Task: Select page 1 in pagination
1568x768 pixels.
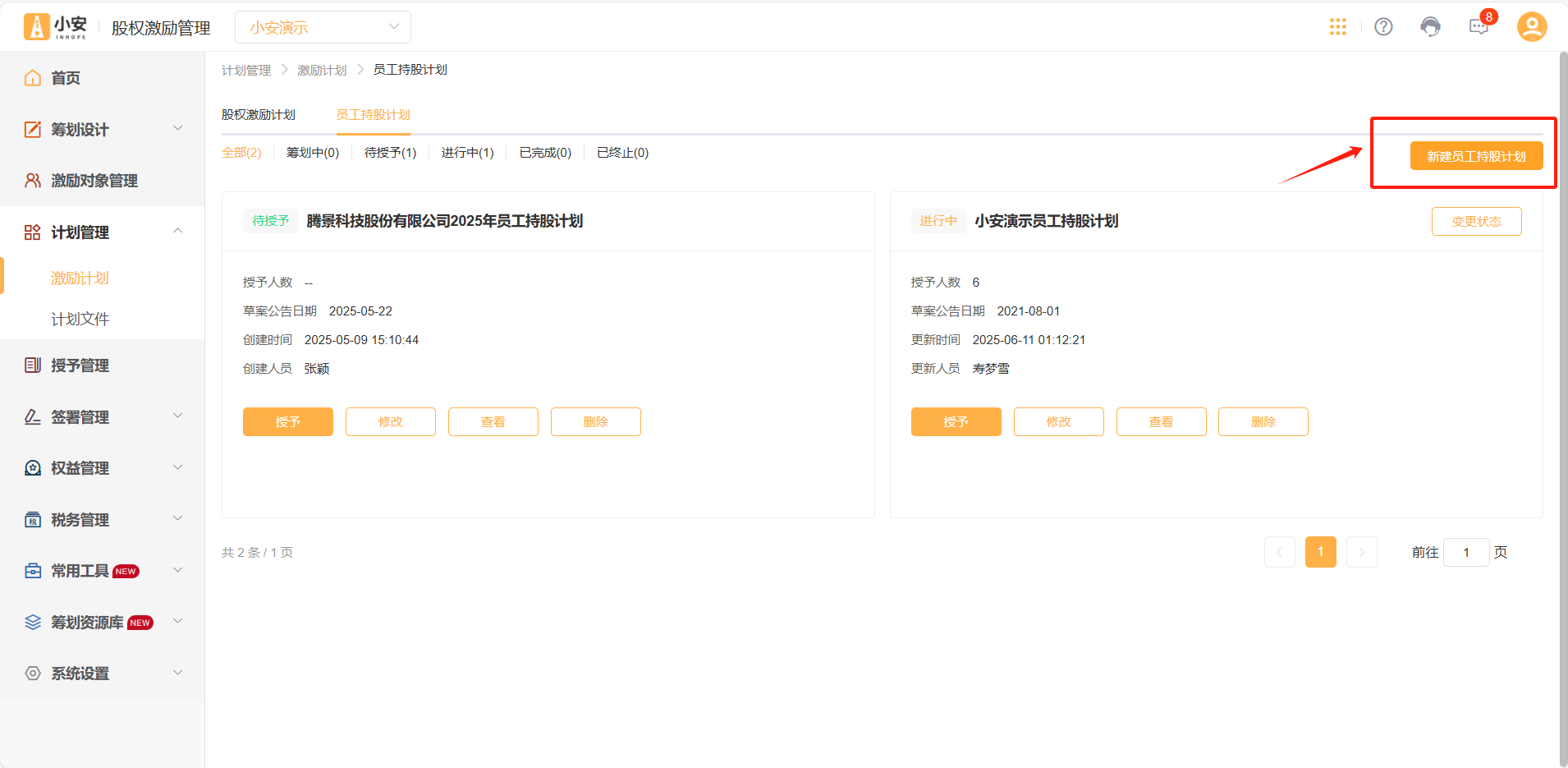Action: [1321, 552]
